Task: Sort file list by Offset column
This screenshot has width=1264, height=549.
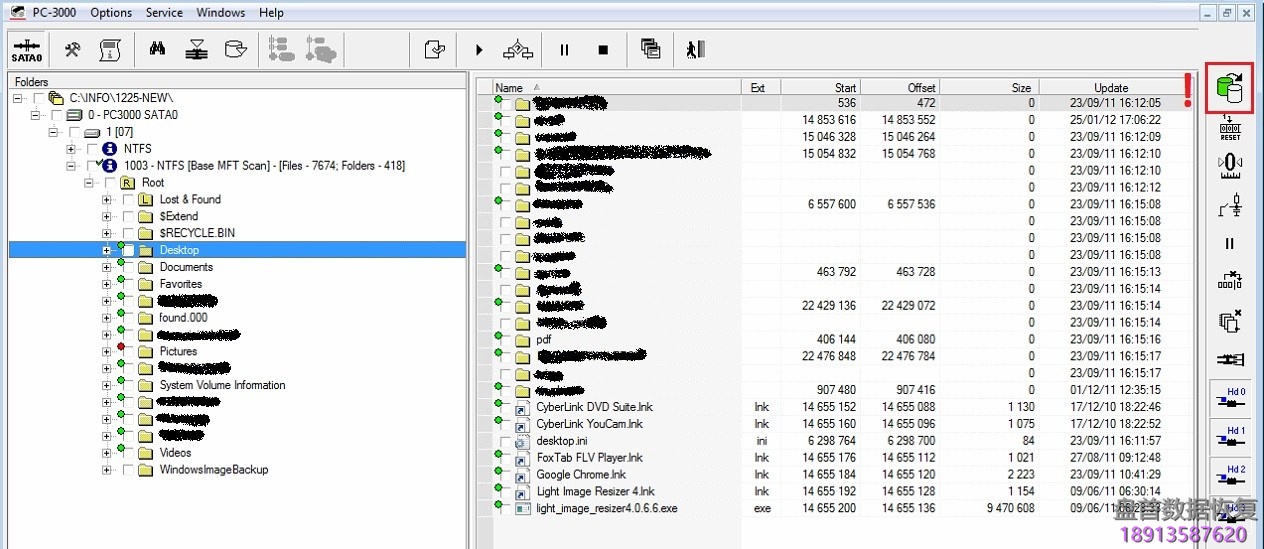Action: tap(900, 87)
